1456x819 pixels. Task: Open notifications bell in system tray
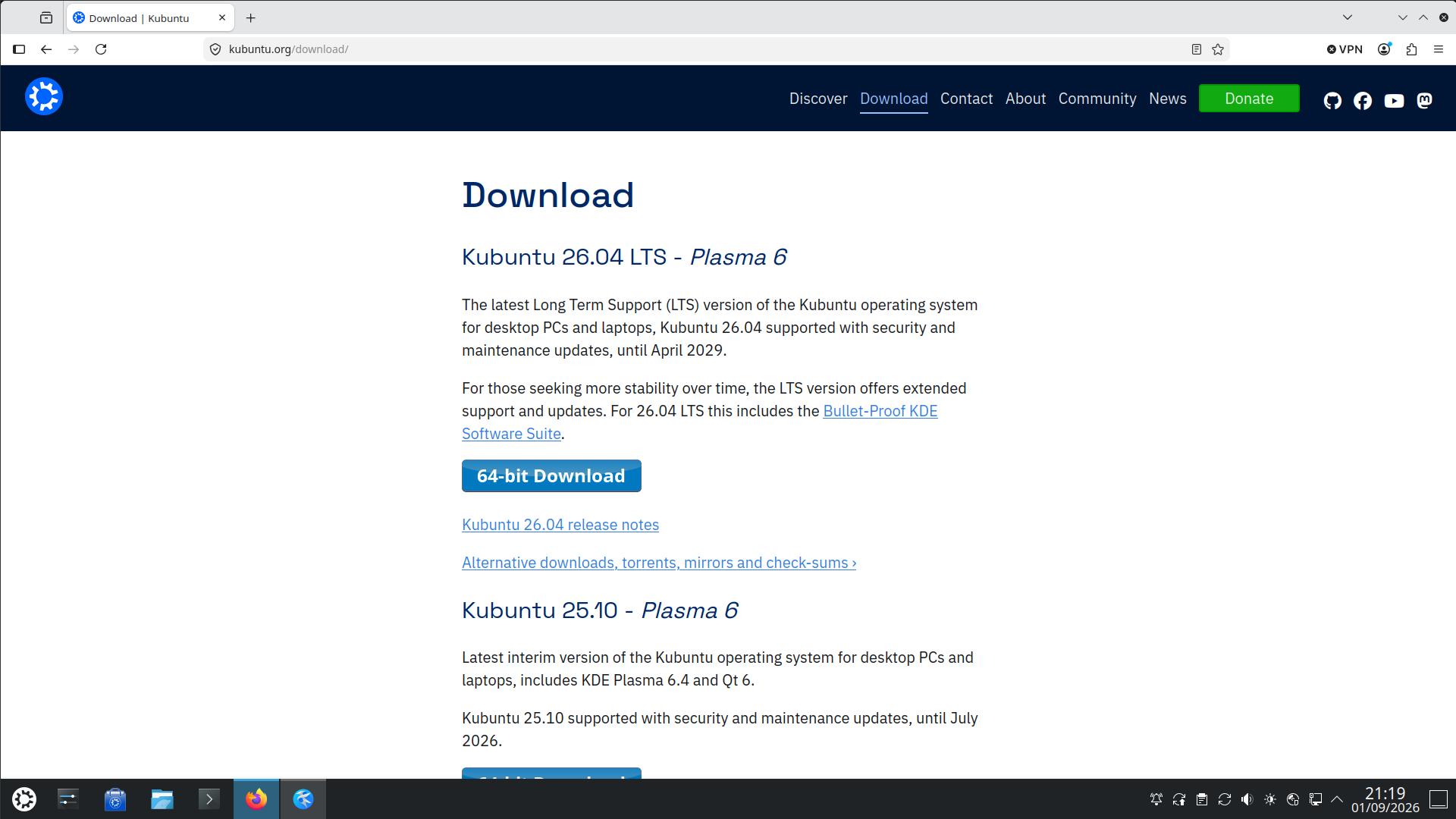(1156, 799)
